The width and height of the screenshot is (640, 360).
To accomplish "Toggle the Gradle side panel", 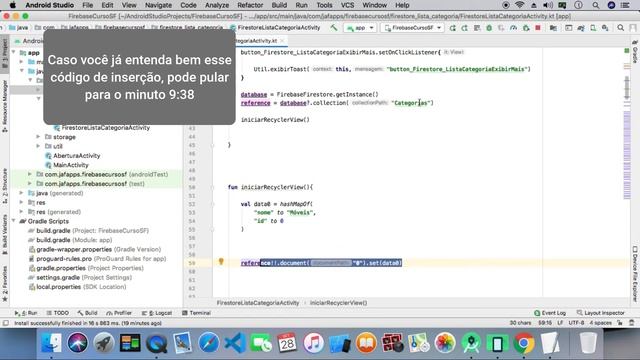I will coord(635,52).
